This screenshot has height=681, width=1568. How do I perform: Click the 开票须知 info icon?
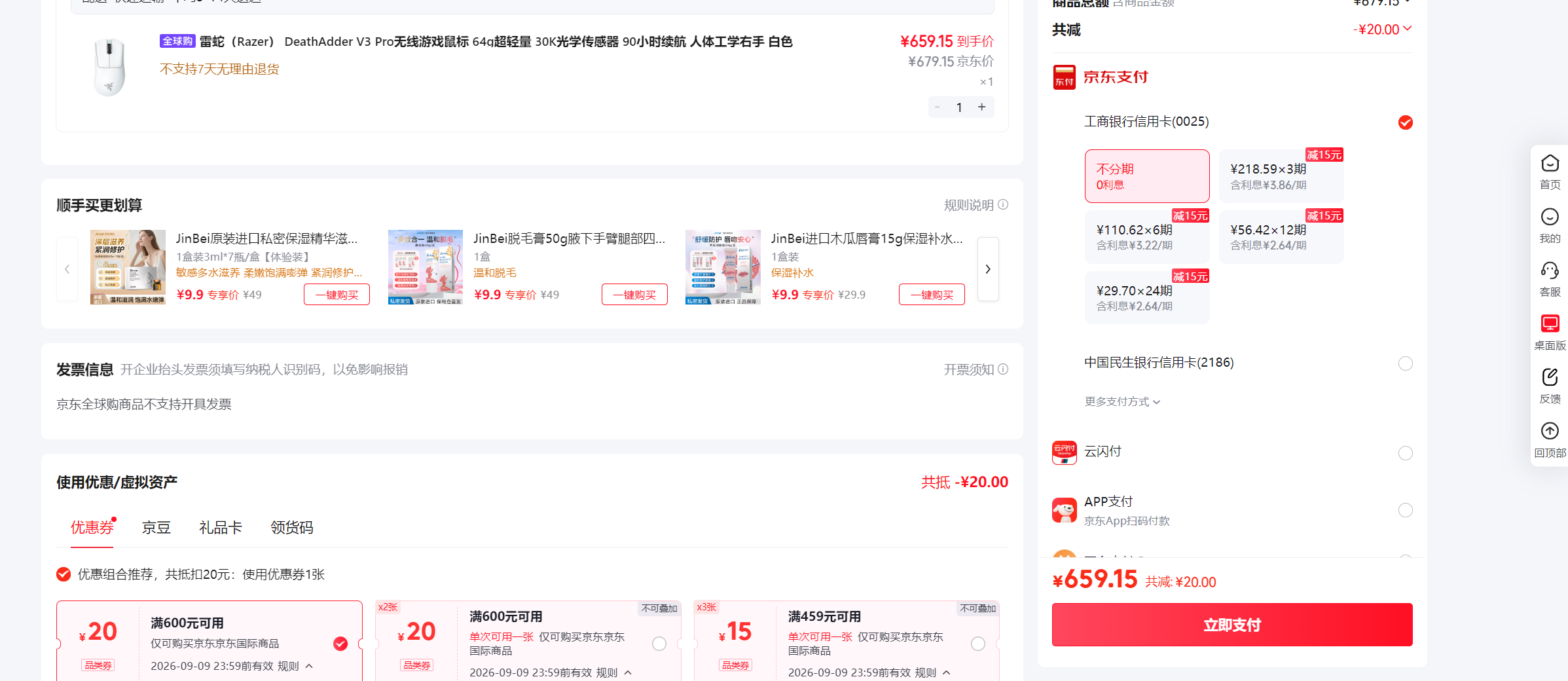(x=1003, y=369)
